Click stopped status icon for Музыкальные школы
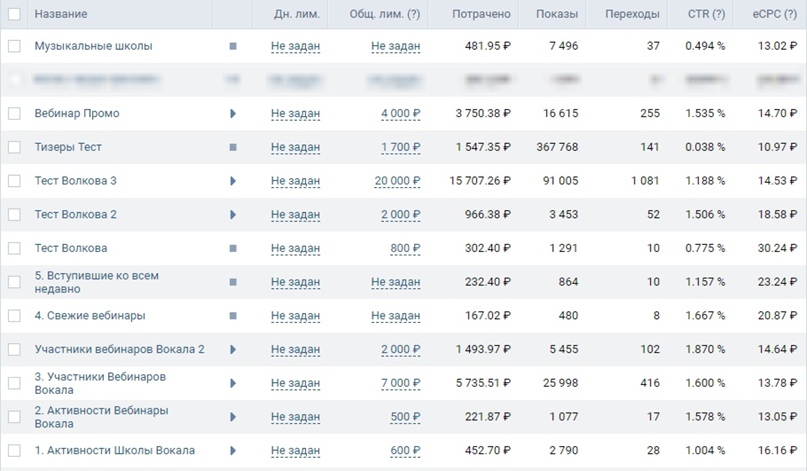This screenshot has height=471, width=807. coord(233,46)
